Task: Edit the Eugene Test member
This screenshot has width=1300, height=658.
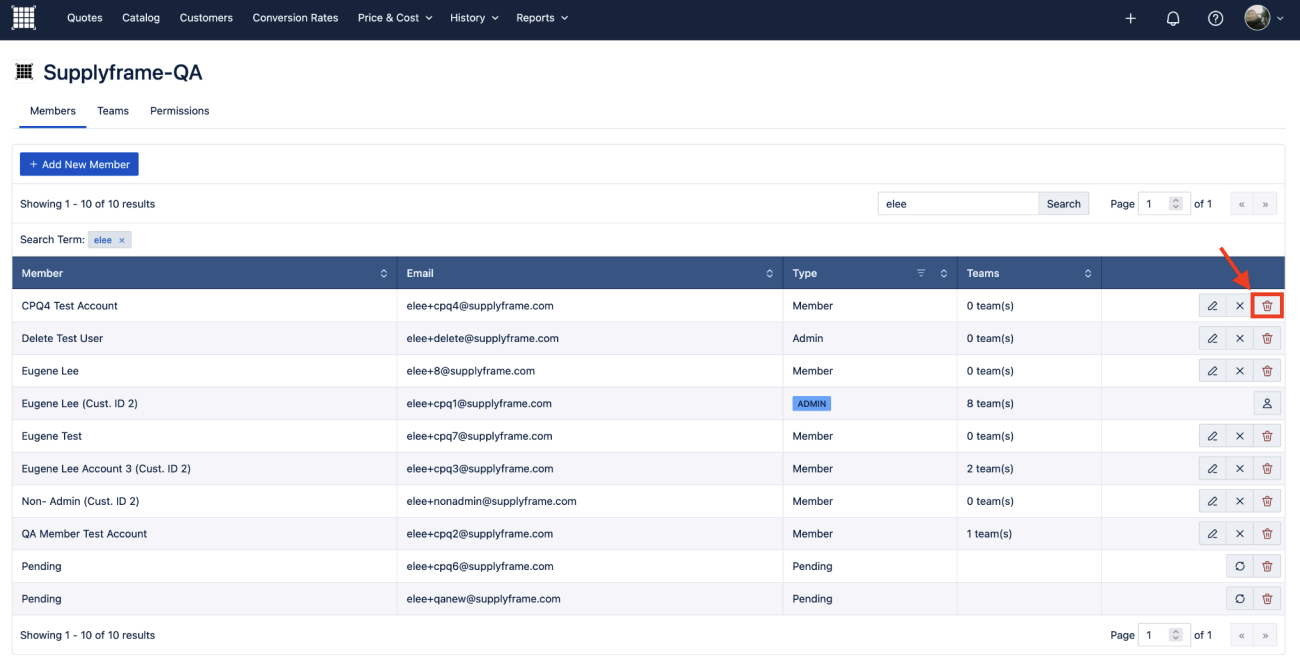Action: click(x=1213, y=436)
